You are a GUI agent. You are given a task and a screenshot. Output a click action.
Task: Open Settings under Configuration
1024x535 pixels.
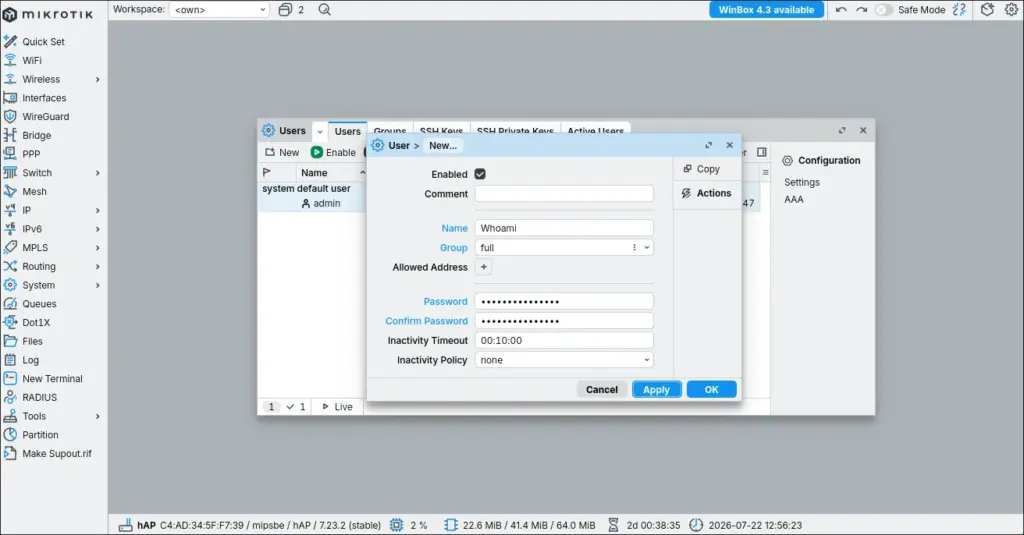click(x=801, y=182)
